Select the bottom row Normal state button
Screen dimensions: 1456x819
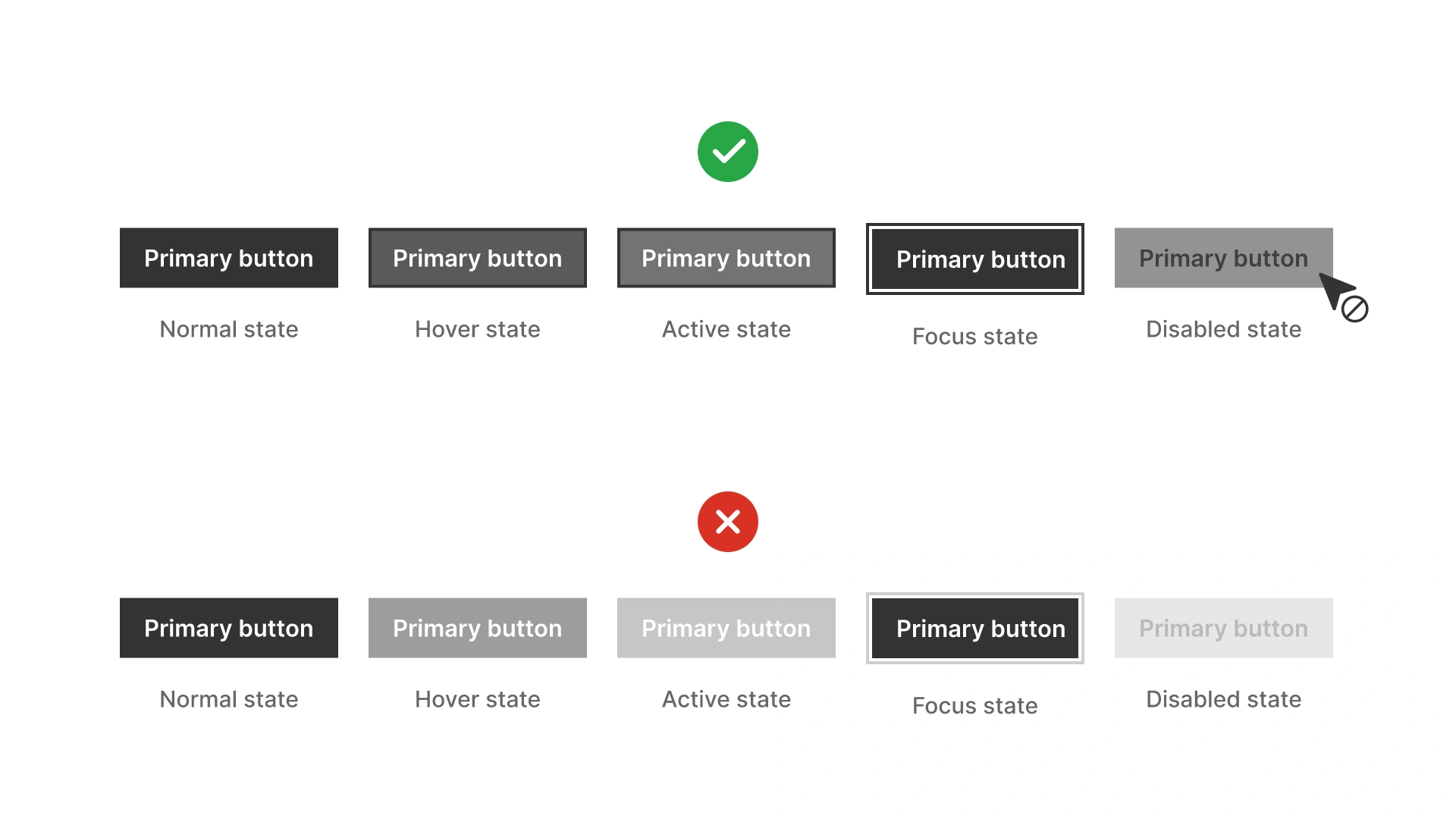point(228,628)
